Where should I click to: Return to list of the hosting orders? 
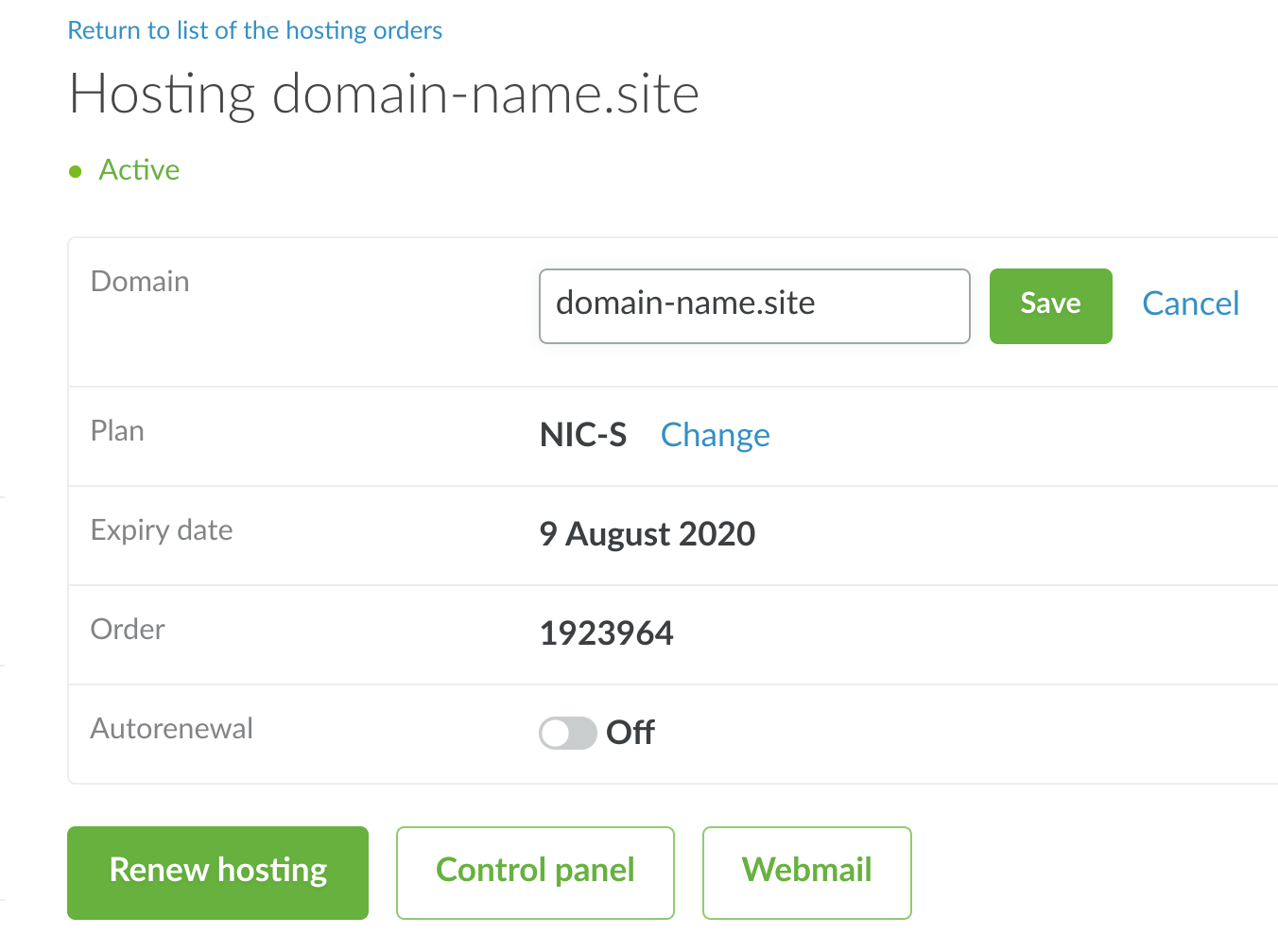(255, 30)
